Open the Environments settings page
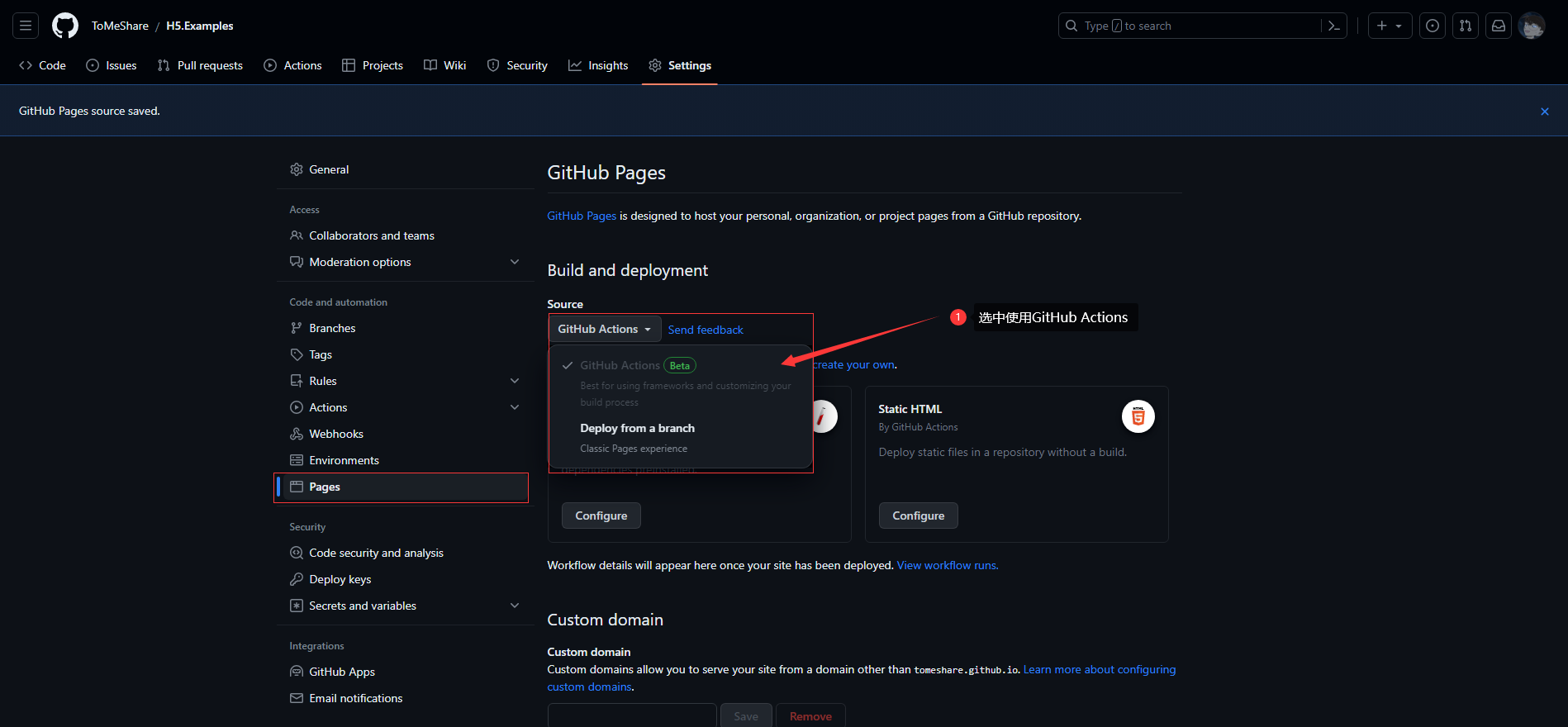This screenshot has height=727, width=1568. [x=405, y=460]
